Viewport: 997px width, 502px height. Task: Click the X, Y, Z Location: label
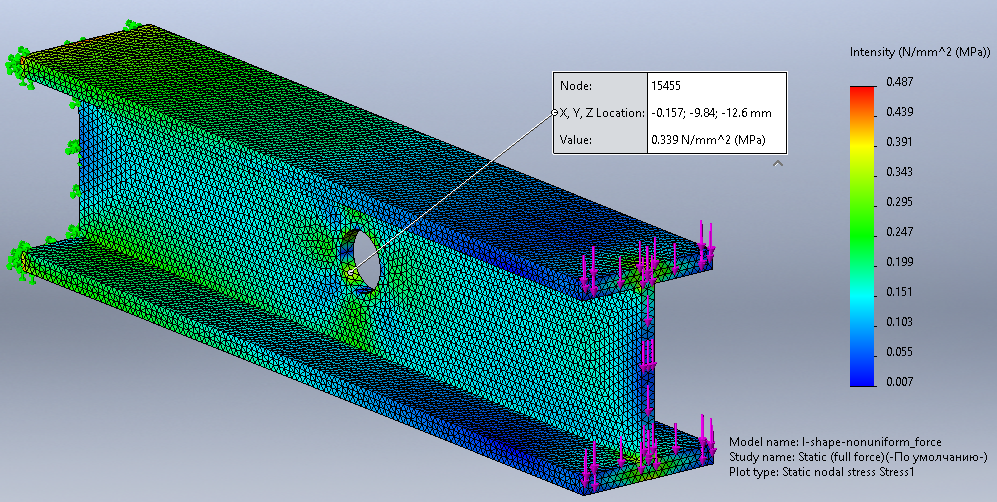(x=602, y=113)
